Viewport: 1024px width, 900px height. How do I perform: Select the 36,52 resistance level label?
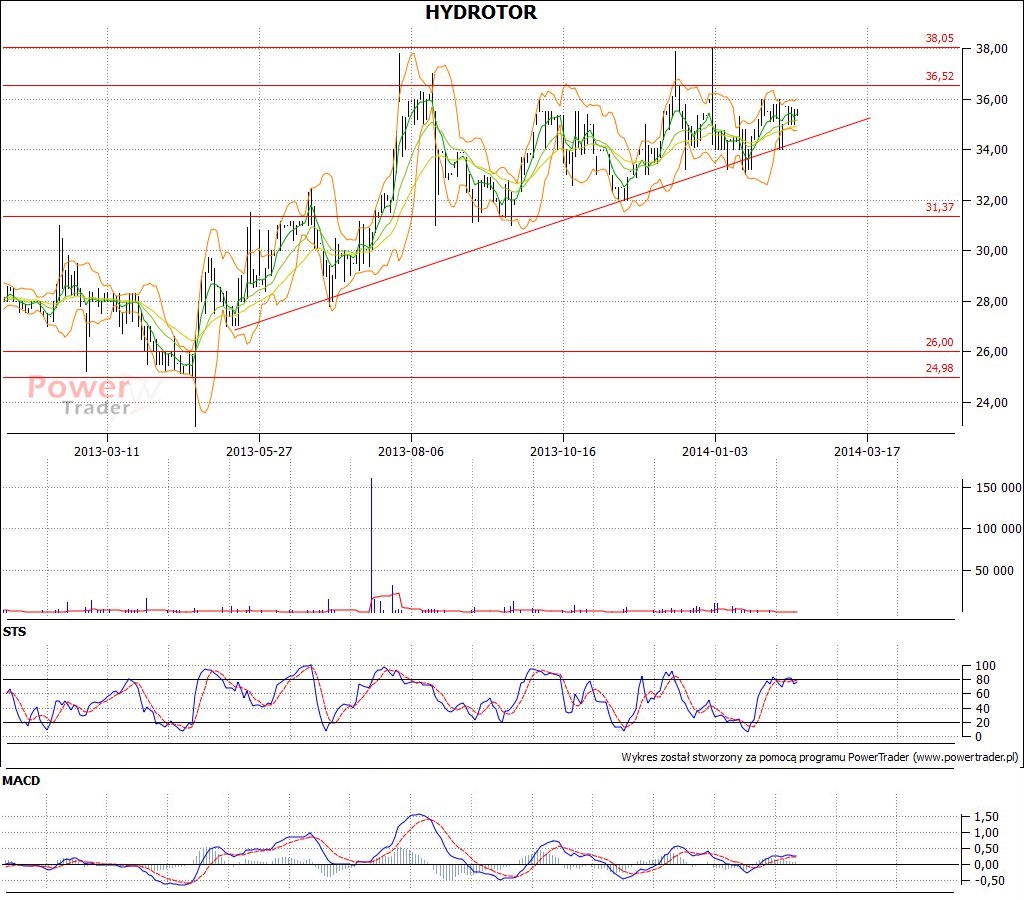(939, 76)
